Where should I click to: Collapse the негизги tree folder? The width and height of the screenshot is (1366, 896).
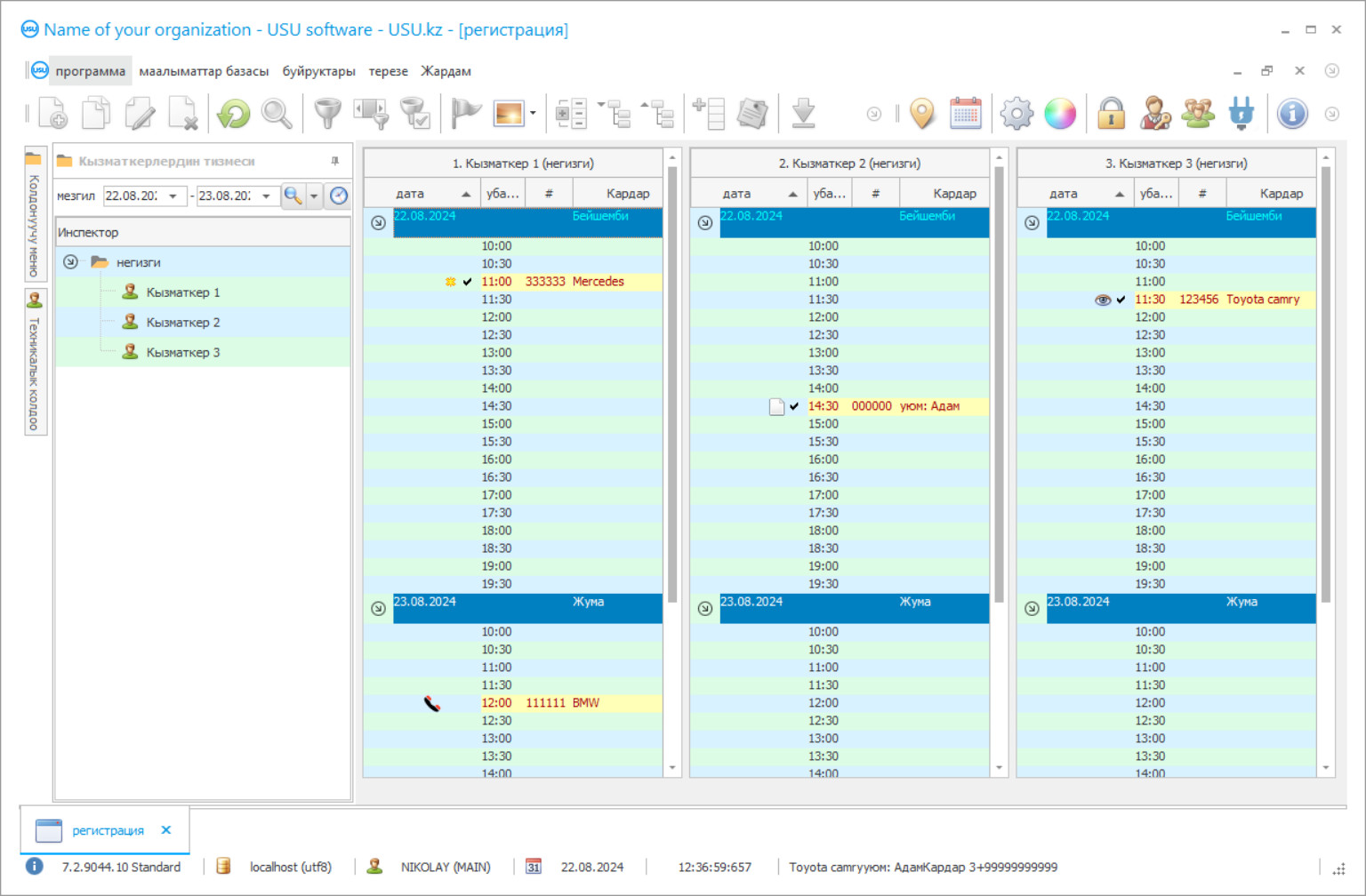coord(70,262)
